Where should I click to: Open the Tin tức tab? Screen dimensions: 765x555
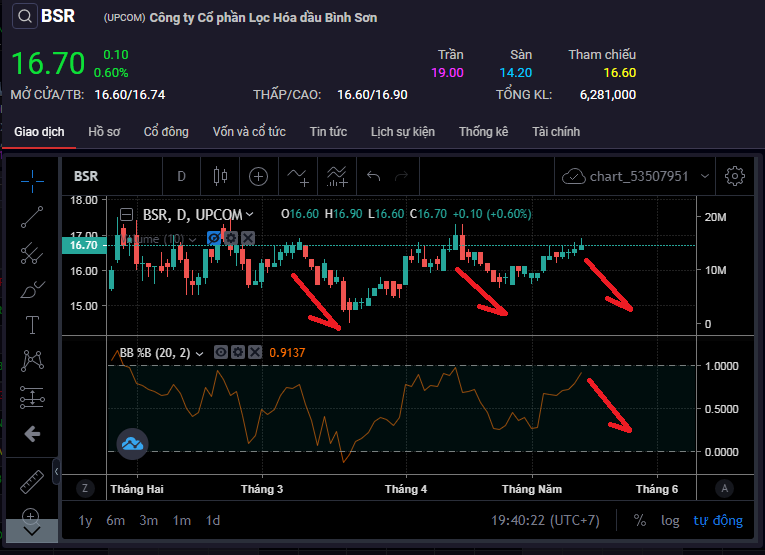(328, 132)
